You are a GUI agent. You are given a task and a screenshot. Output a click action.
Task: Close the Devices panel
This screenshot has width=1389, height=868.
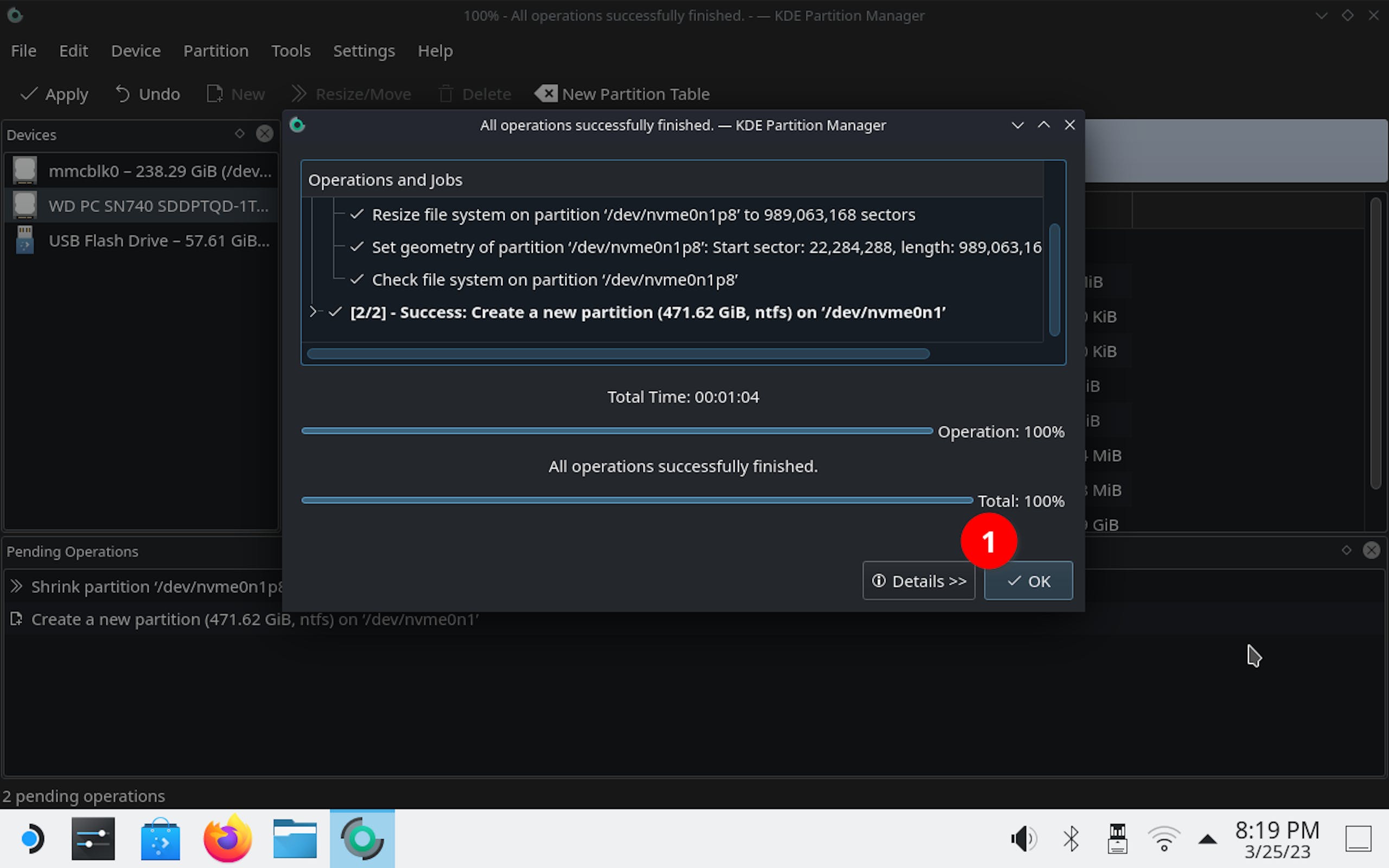click(x=265, y=134)
